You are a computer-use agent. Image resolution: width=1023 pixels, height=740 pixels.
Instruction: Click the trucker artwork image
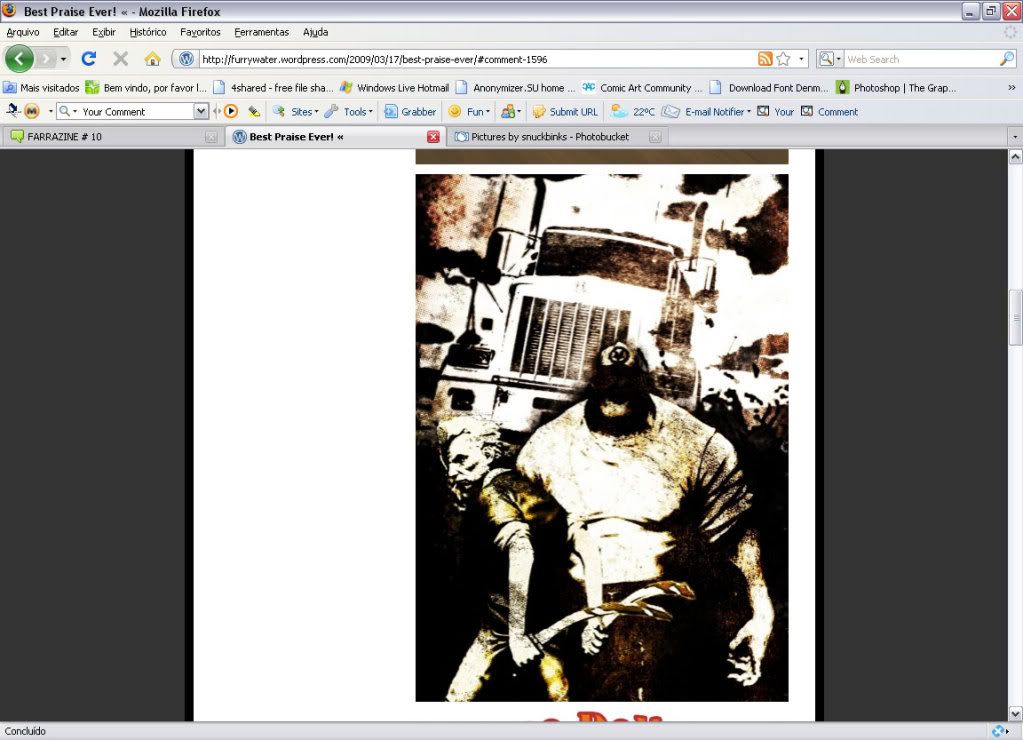pos(602,438)
